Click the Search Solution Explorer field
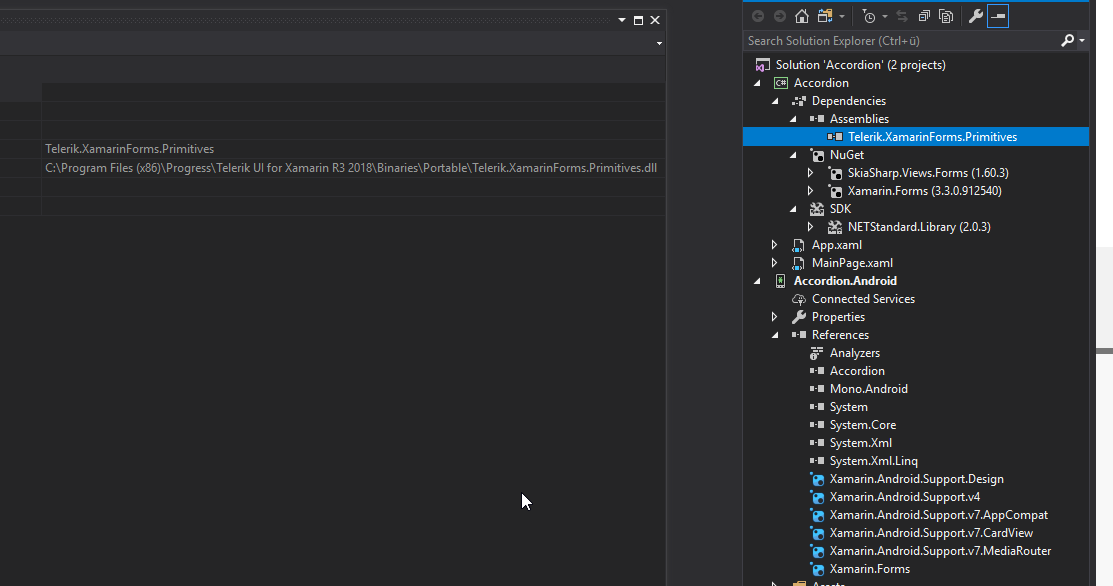The width and height of the screenshot is (1113, 586). (900, 41)
